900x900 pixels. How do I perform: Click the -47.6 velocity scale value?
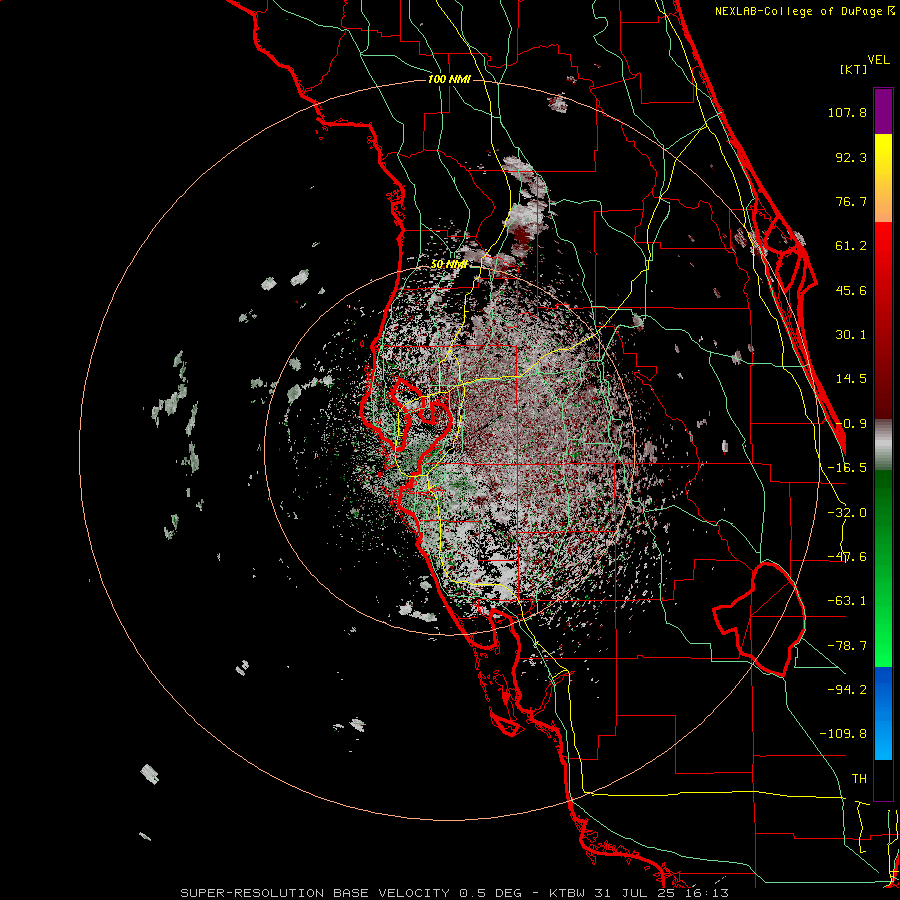(x=847, y=557)
